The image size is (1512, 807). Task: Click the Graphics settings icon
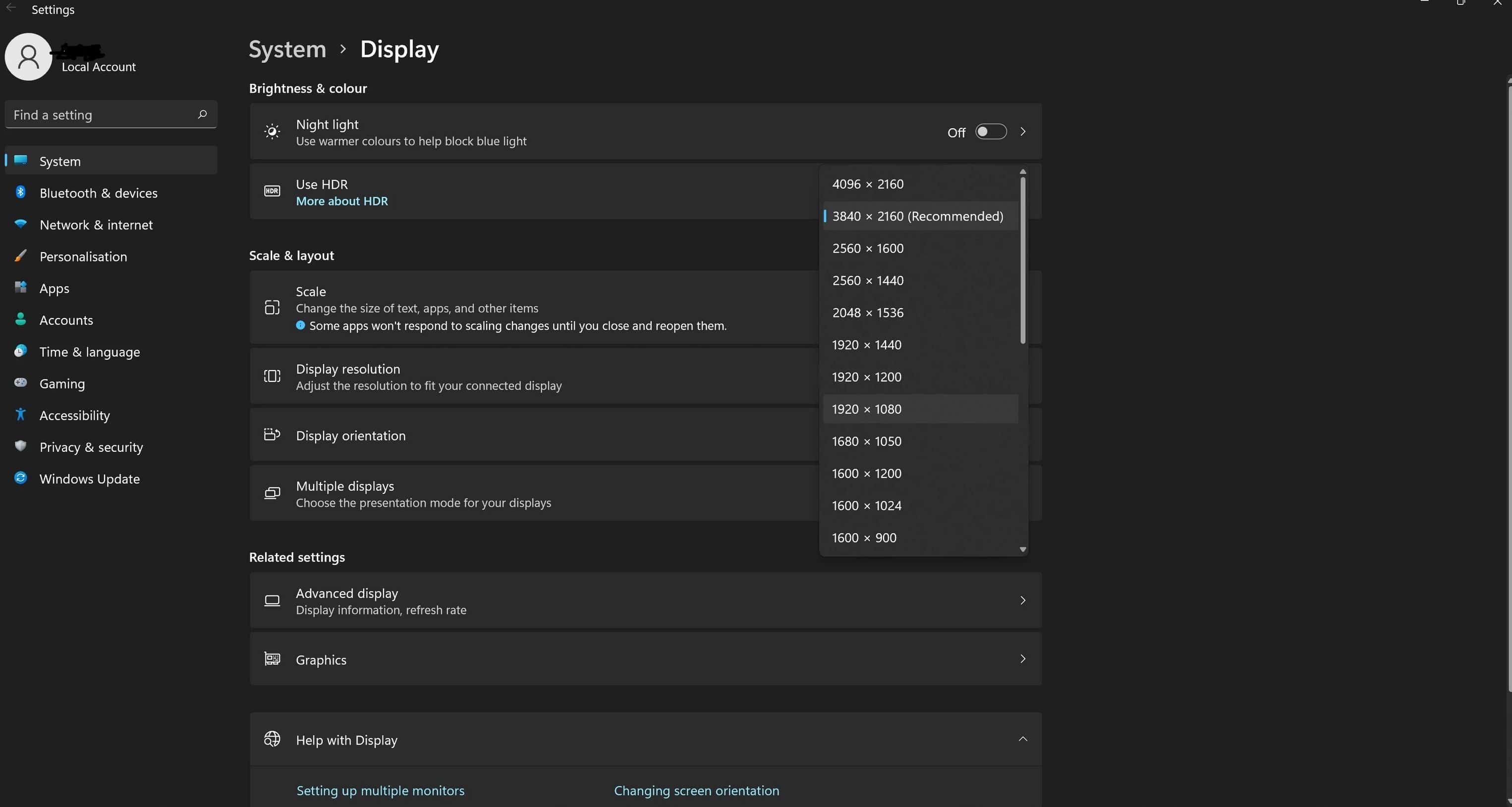pos(272,659)
